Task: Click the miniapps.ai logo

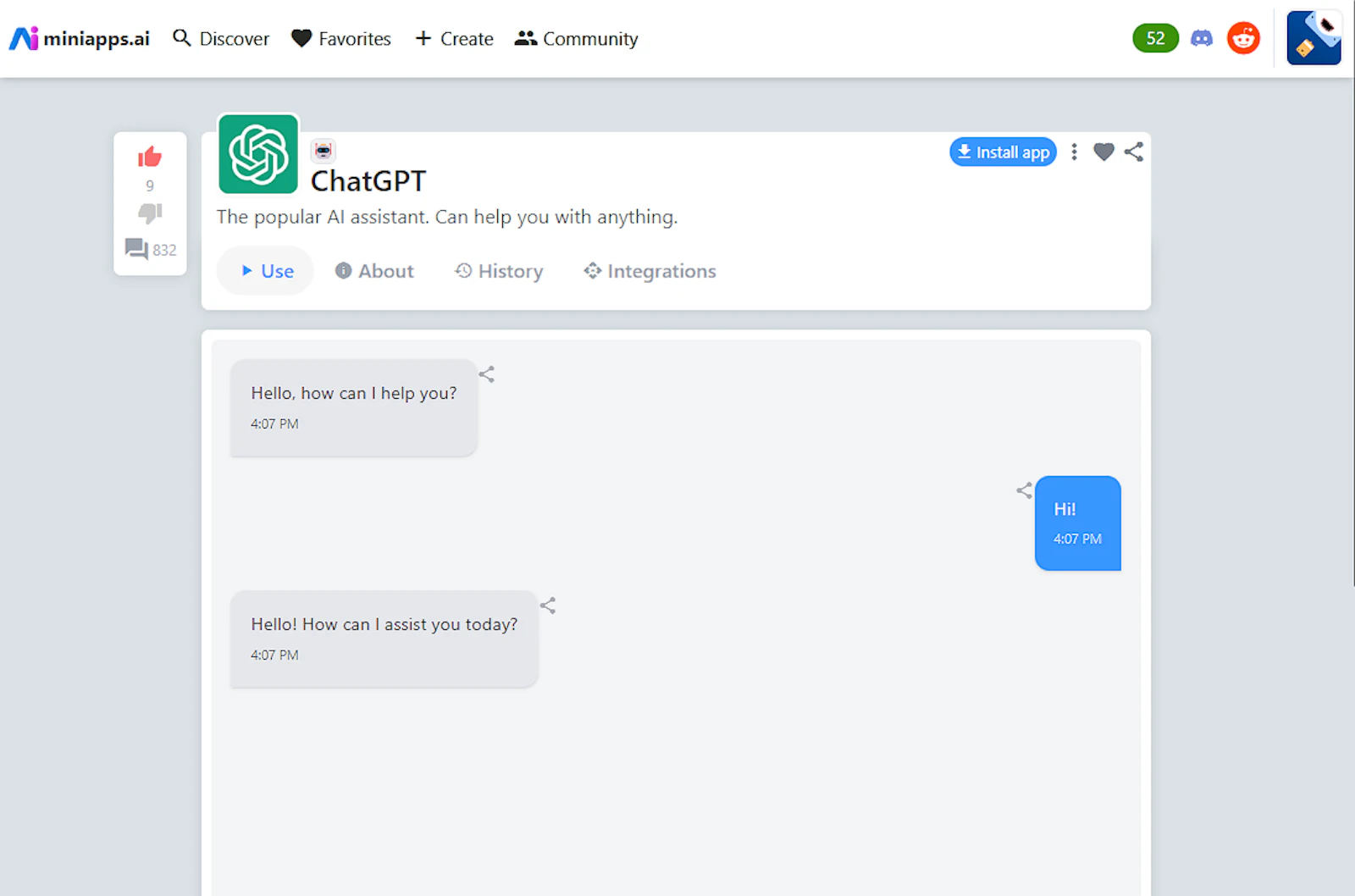Action: [x=79, y=38]
